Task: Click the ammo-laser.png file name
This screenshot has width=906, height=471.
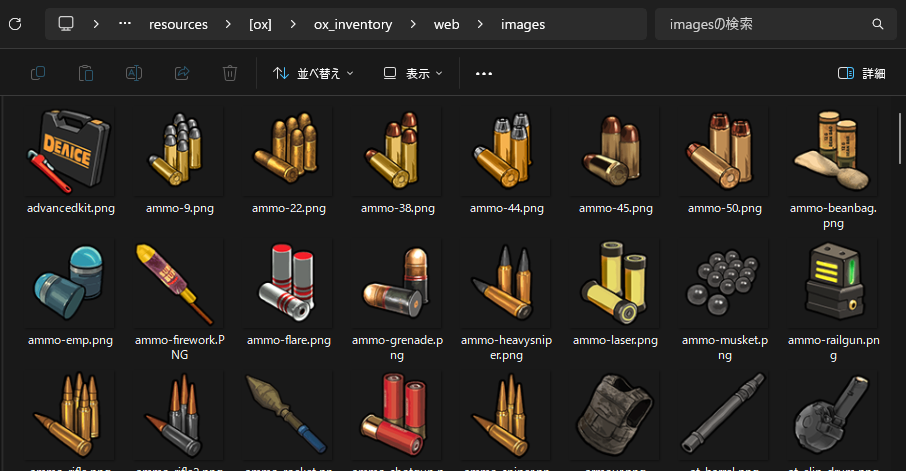Action: [615, 340]
